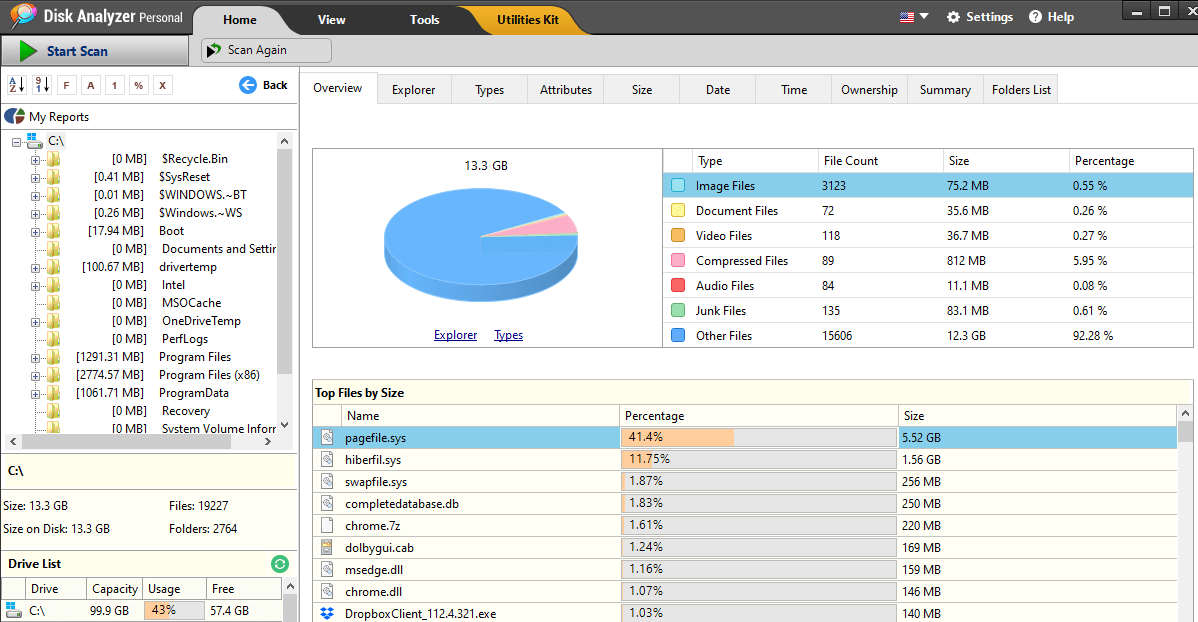Refresh the Drive List with green refresh icon
Viewport: 1198px width, 622px height.
point(280,563)
